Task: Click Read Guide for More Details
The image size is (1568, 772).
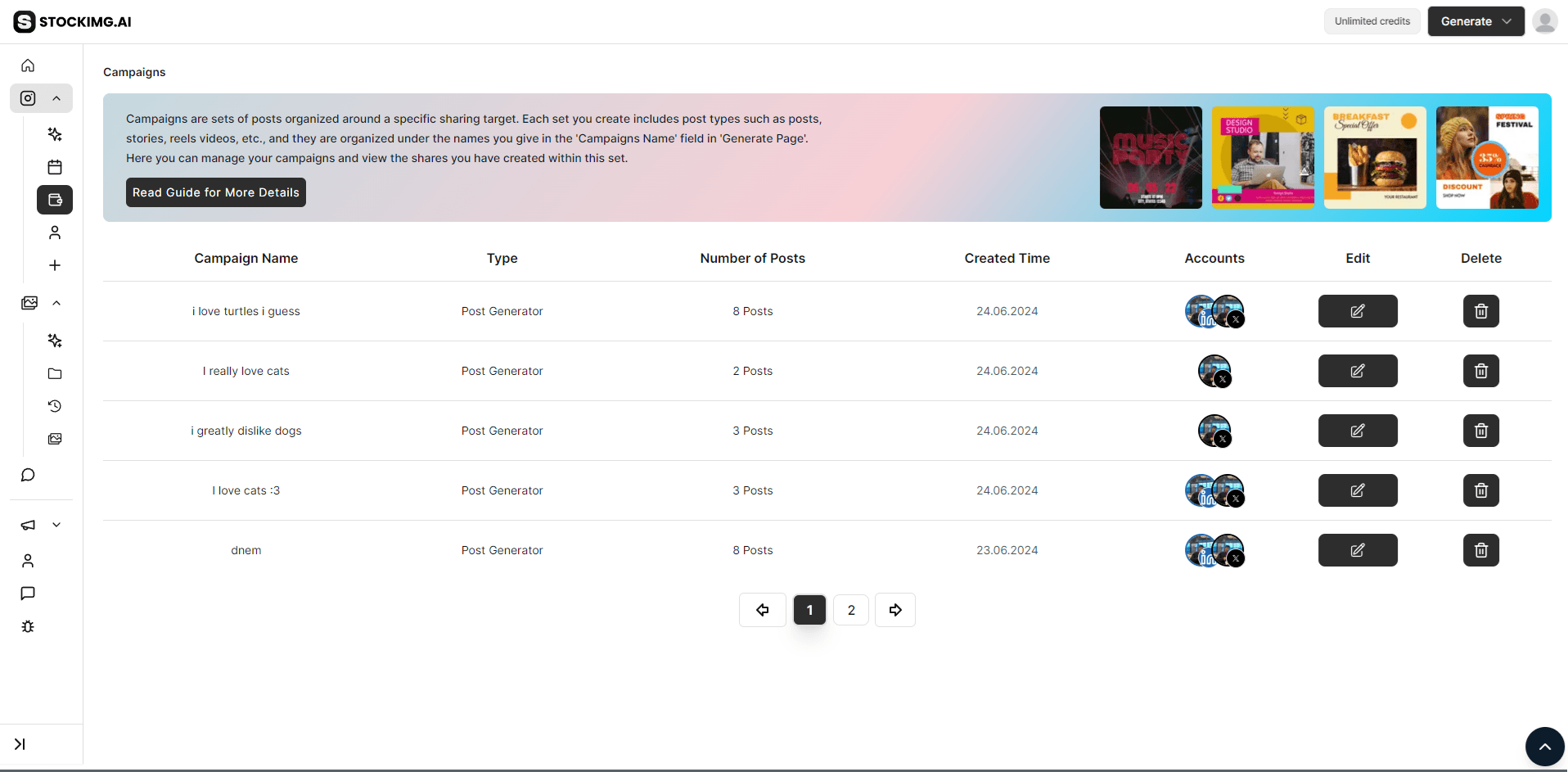Action: (x=216, y=192)
